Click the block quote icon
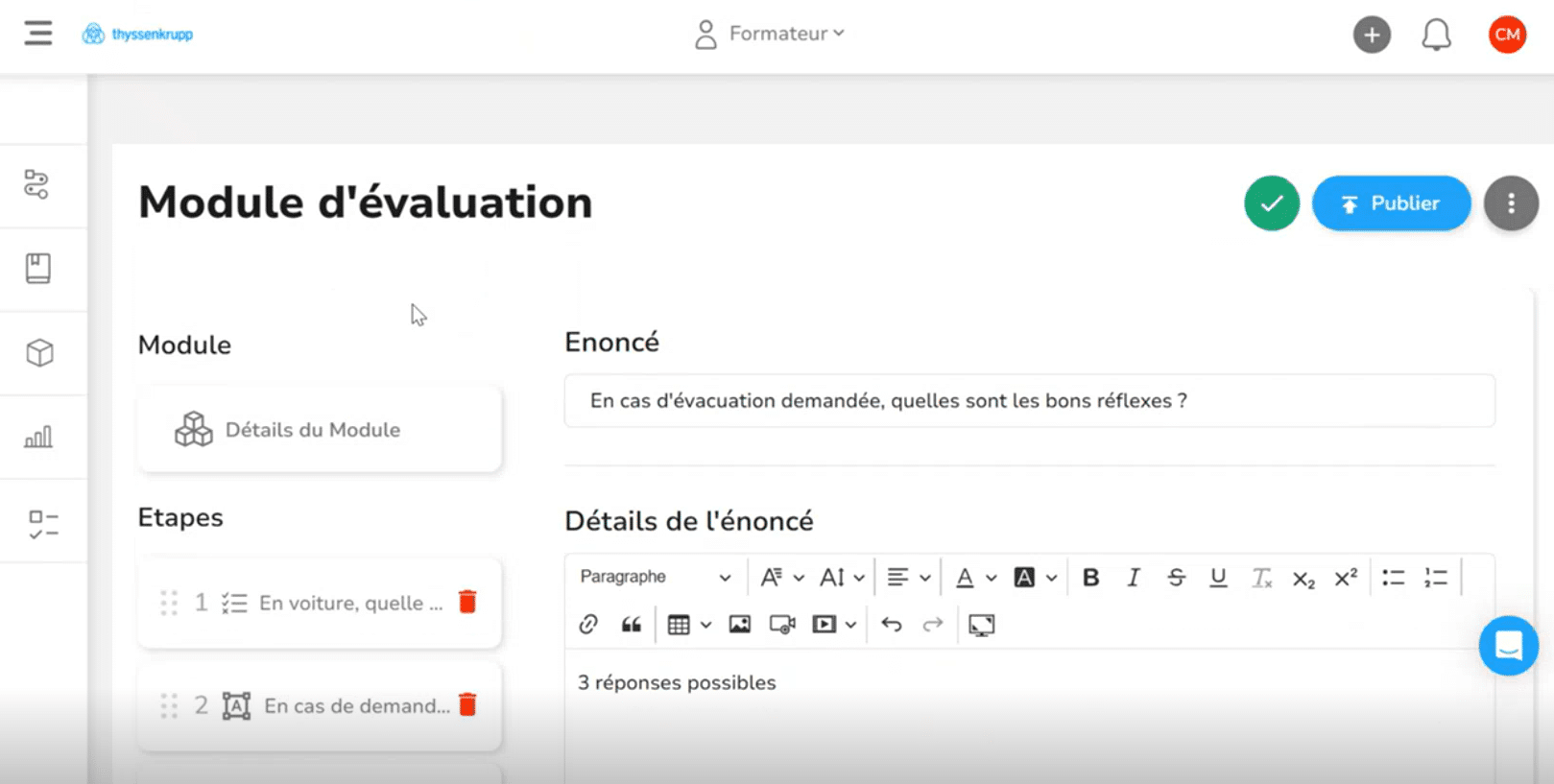Screen dimensions: 1554x784 pyautogui.click(x=631, y=625)
